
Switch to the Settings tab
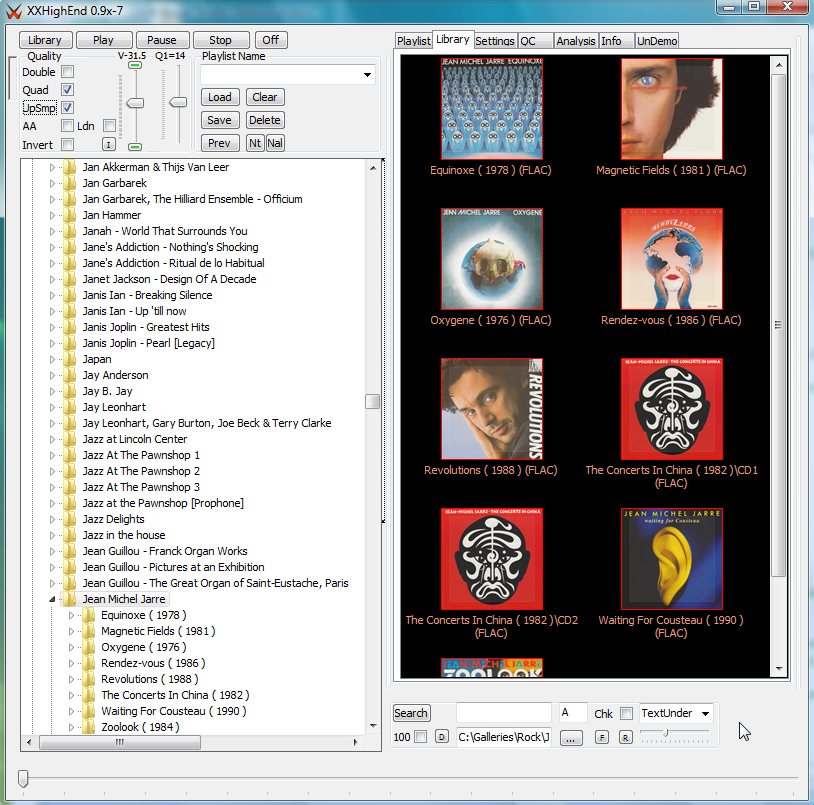coord(495,40)
